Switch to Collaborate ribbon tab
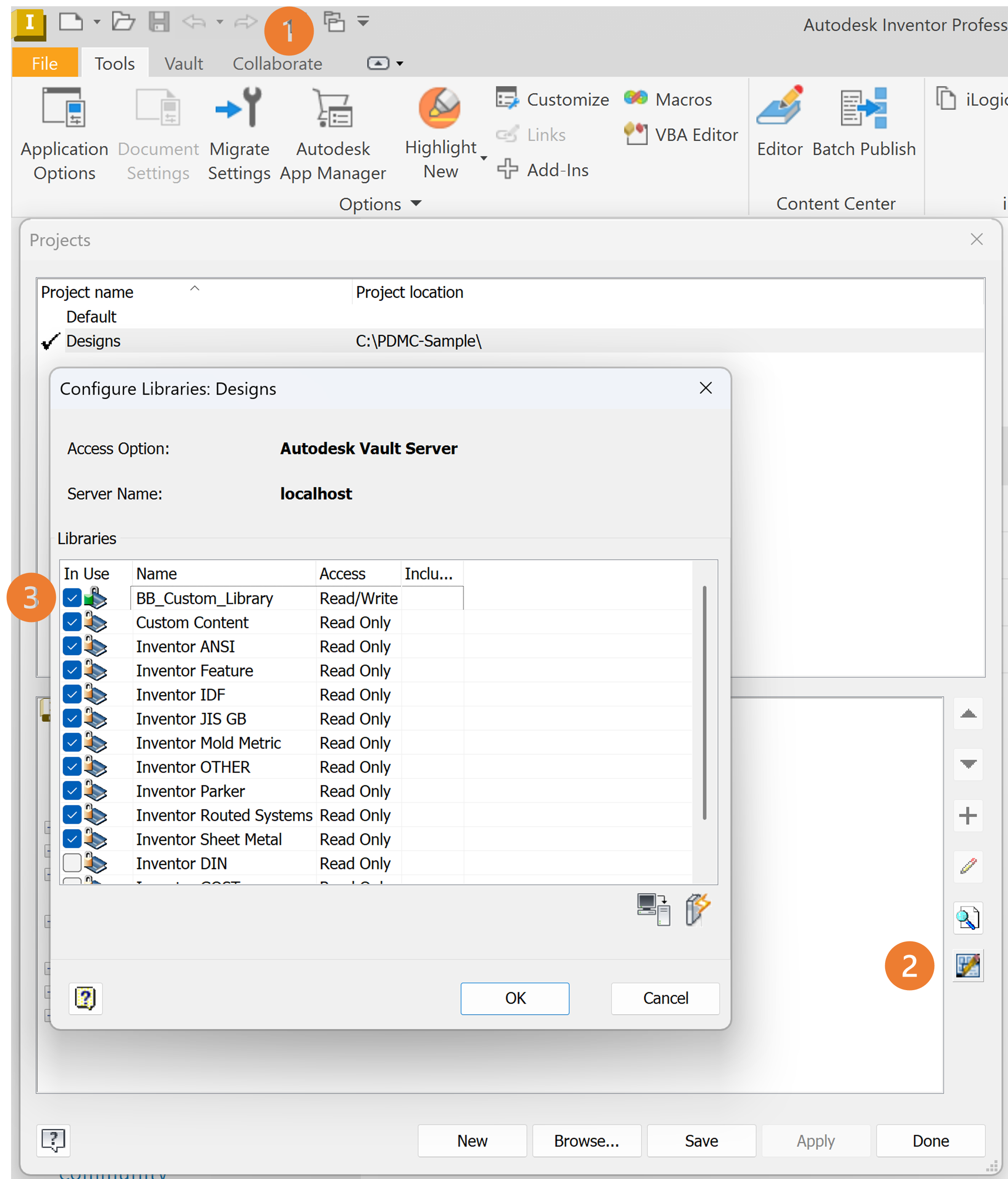Viewport: 1008px width, 1179px height. click(277, 63)
